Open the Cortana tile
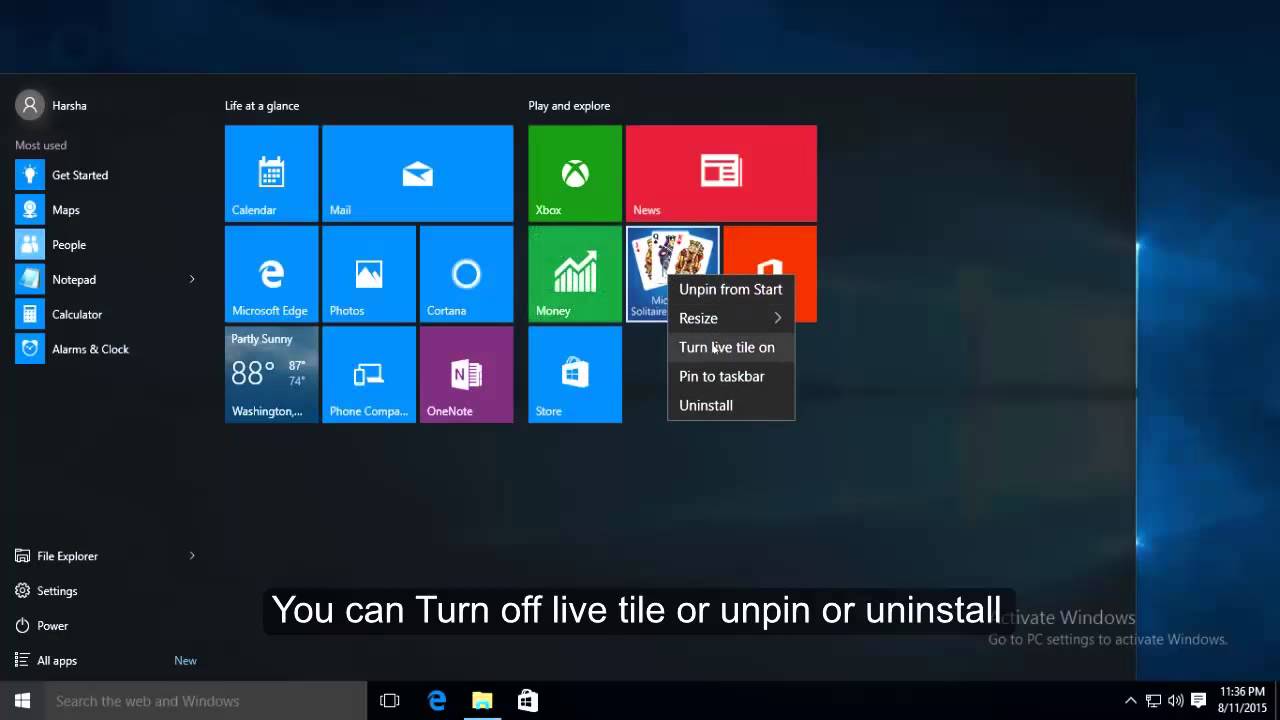Image resolution: width=1280 pixels, height=720 pixels. [466, 273]
